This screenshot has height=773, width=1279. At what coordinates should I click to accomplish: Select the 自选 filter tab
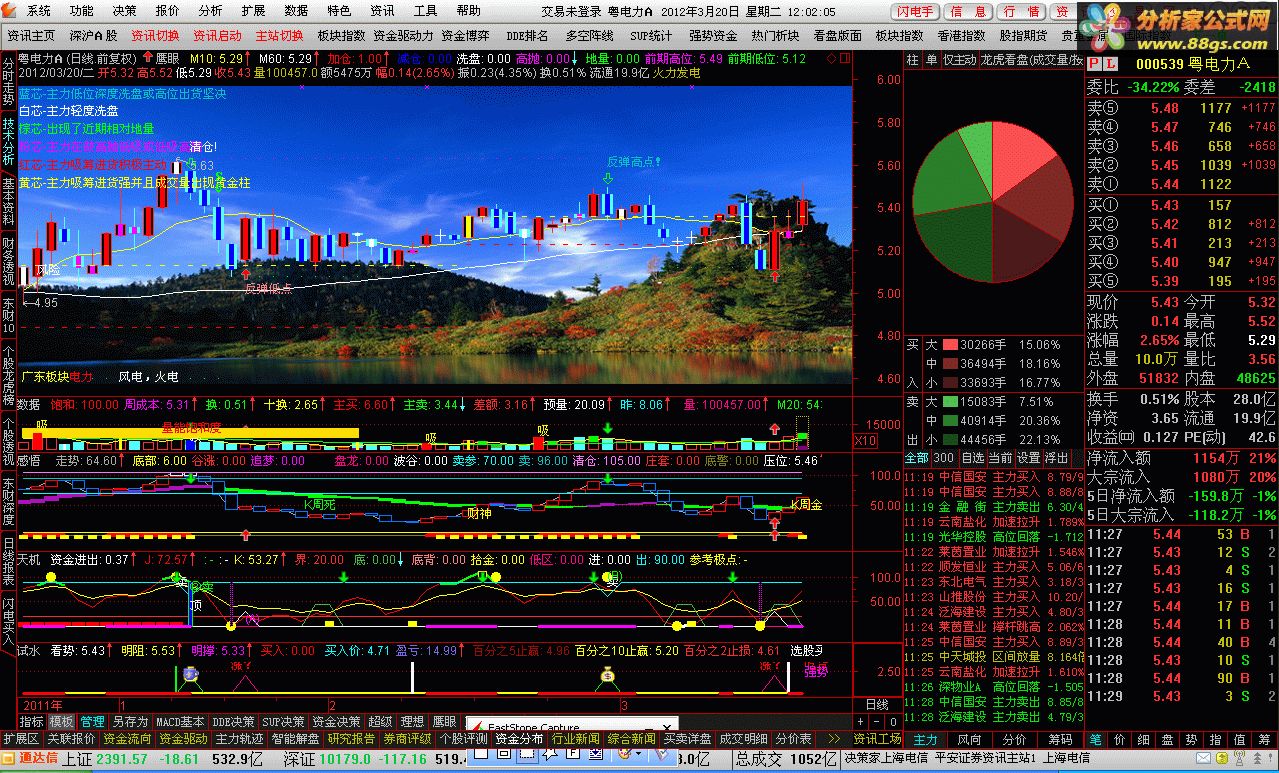pyautogui.click(x=972, y=458)
